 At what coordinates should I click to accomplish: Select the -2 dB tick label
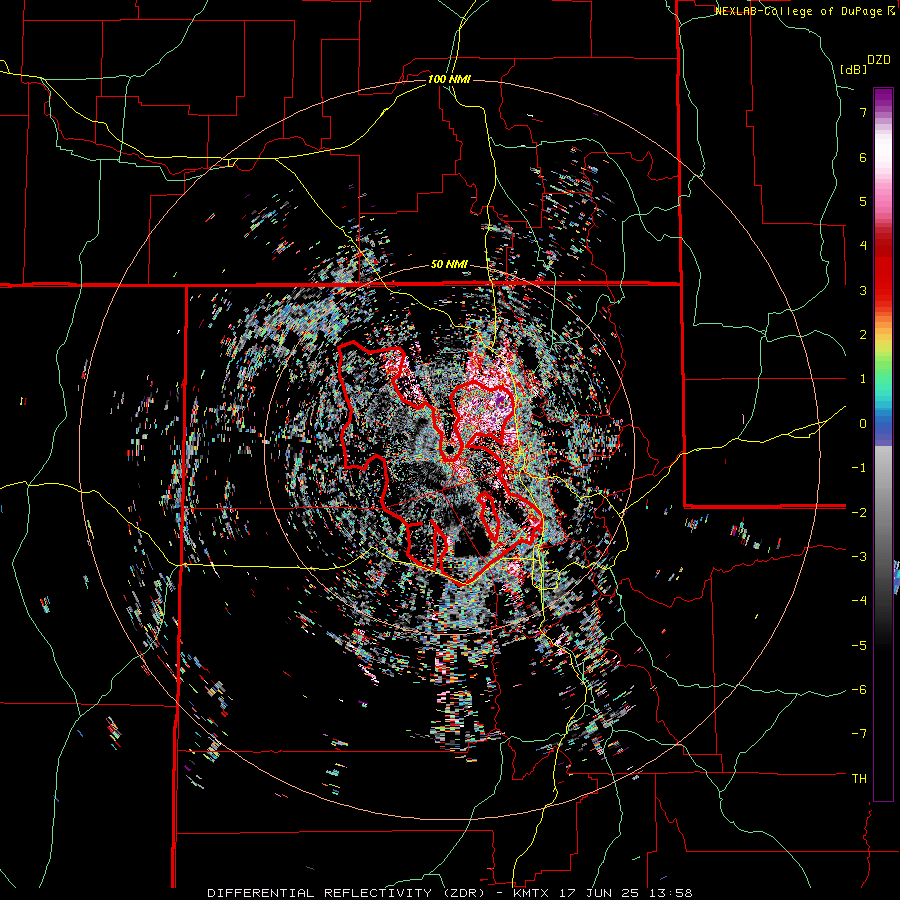(x=859, y=512)
